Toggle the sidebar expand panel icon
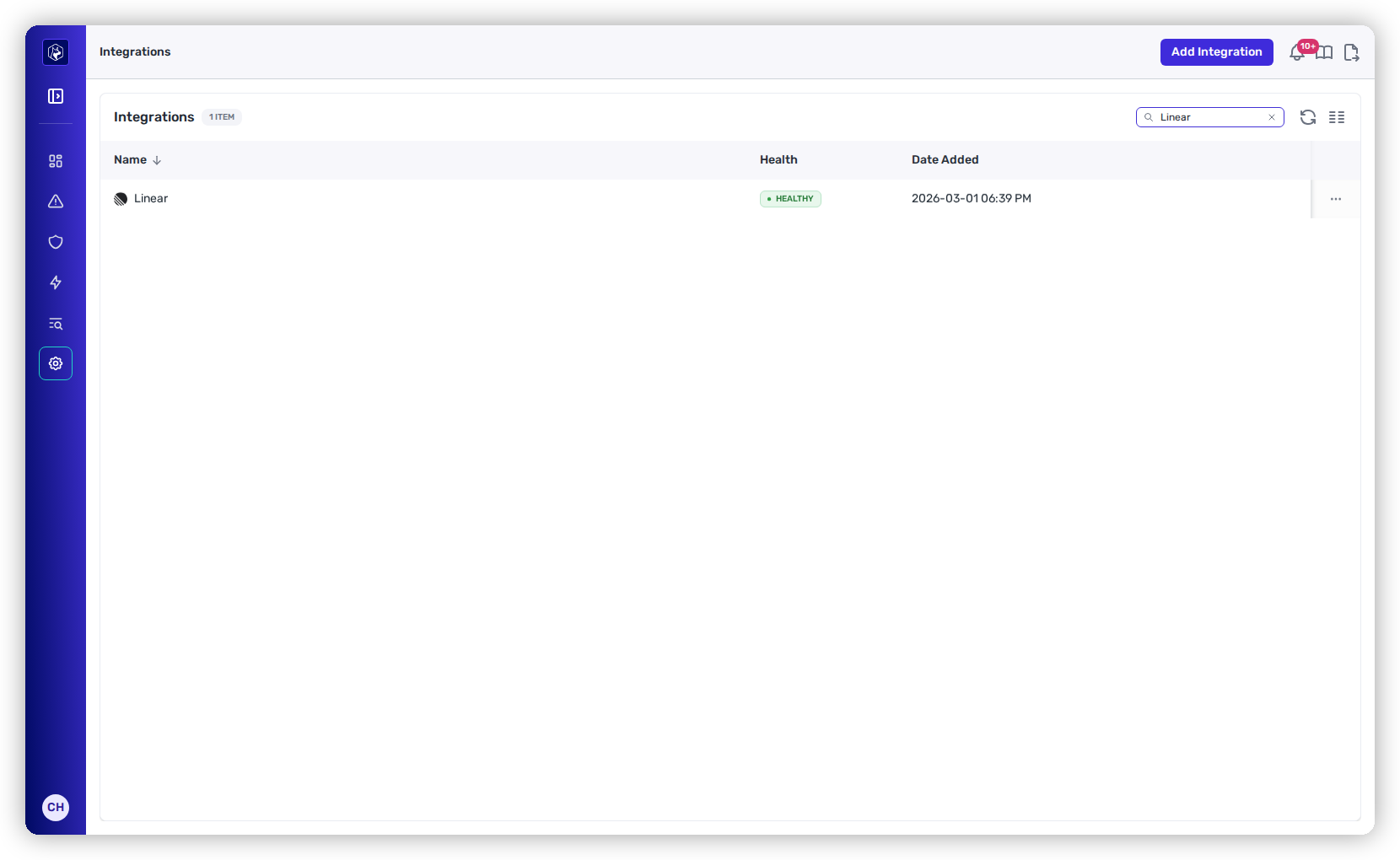The height and width of the screenshot is (860, 1400). (x=56, y=96)
